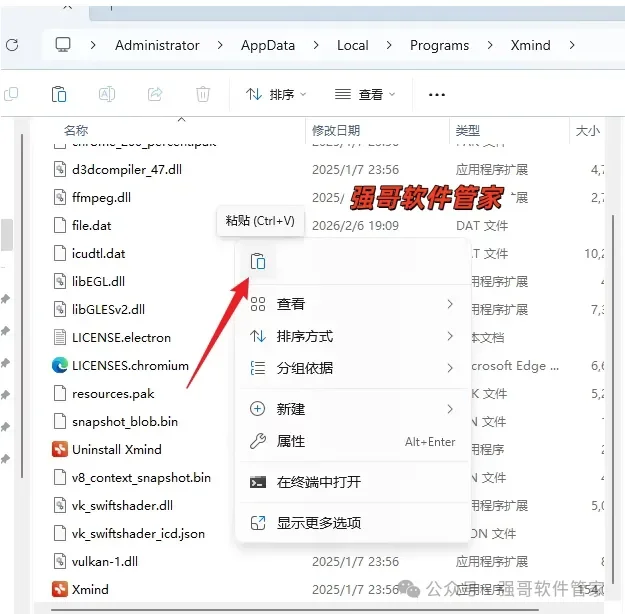
Task: Click the libEGL.dll file icon
Action: (x=60, y=281)
